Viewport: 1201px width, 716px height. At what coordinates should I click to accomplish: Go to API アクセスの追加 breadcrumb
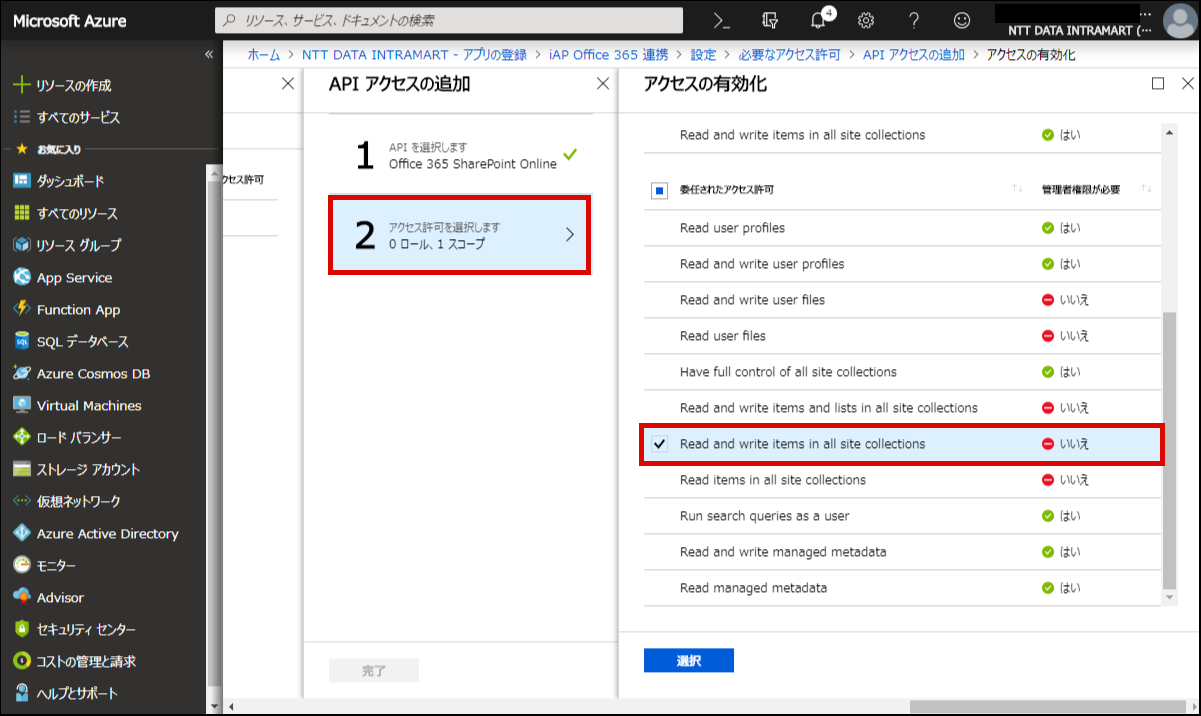914,55
